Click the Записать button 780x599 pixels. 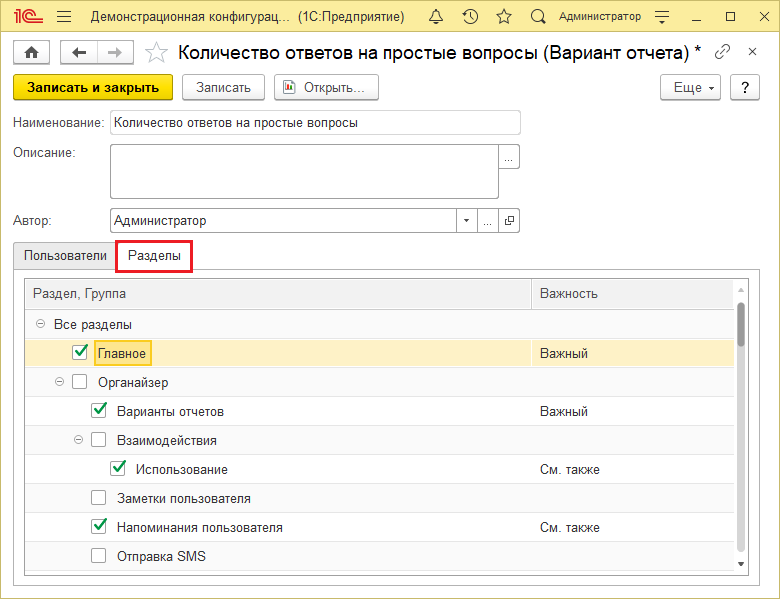[223, 88]
